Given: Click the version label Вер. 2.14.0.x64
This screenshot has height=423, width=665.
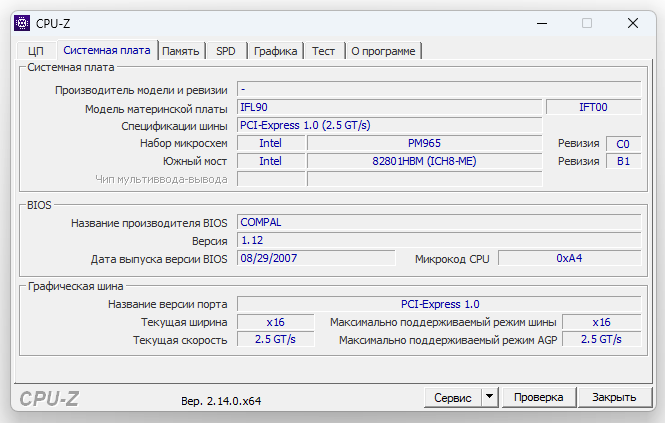Looking at the screenshot, I should click(221, 401).
